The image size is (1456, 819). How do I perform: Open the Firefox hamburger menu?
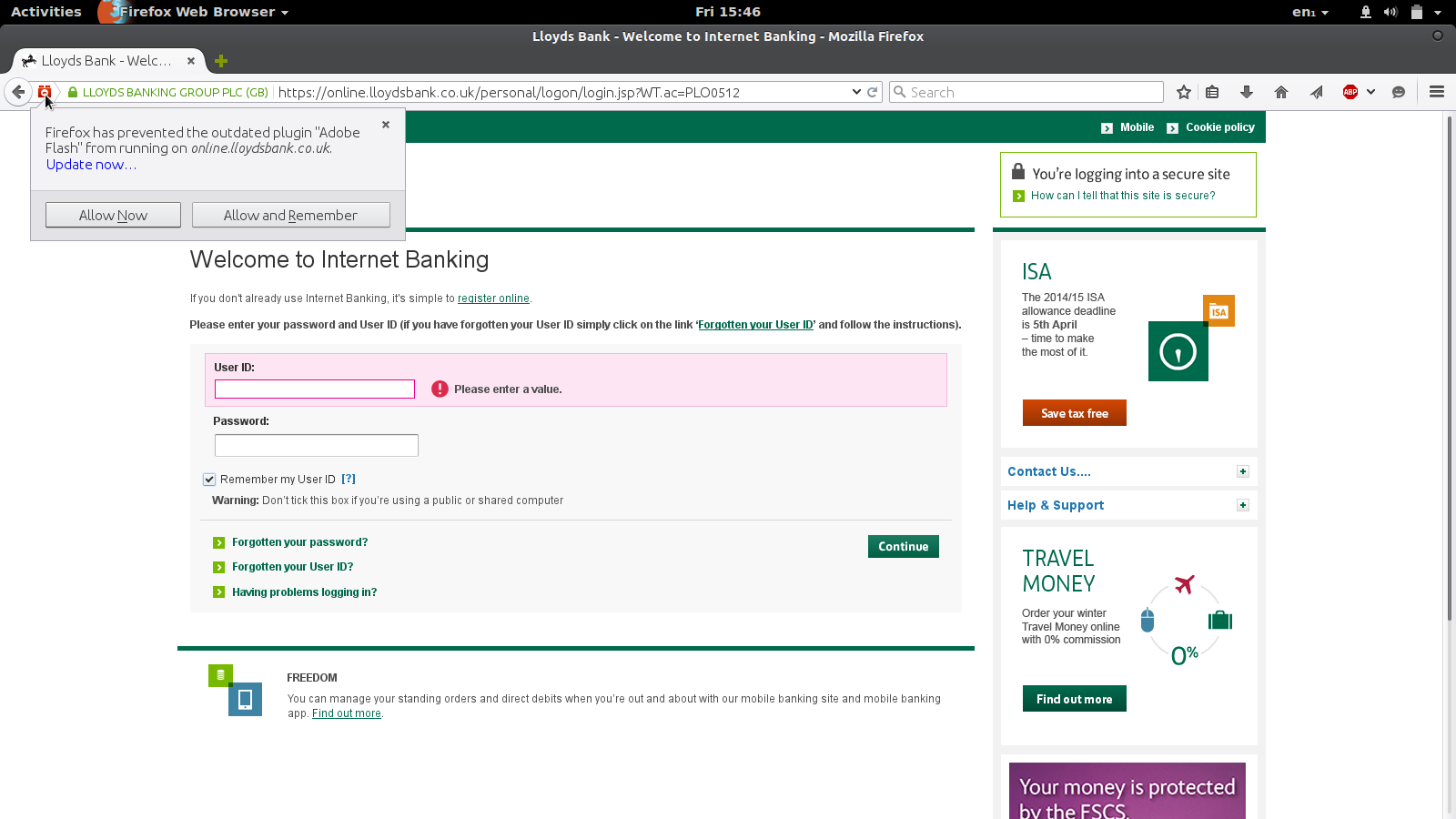coord(1437,92)
